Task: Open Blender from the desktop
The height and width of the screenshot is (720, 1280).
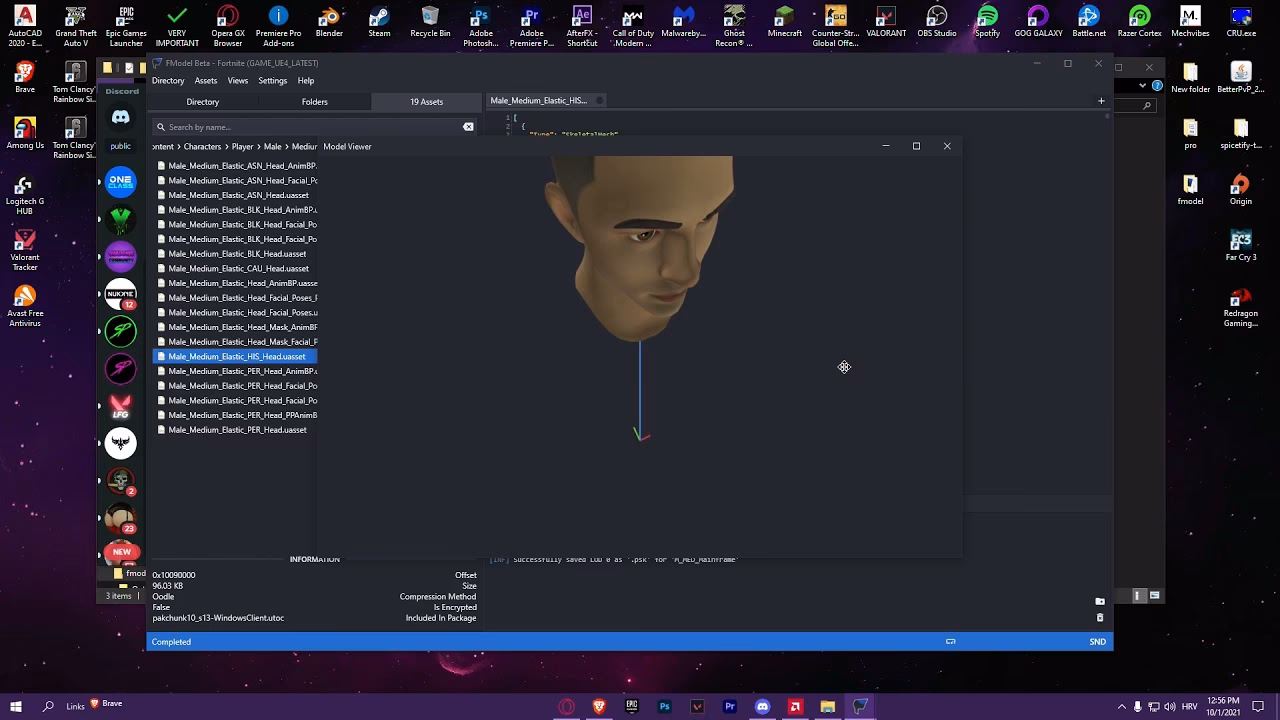Action: pos(329,24)
